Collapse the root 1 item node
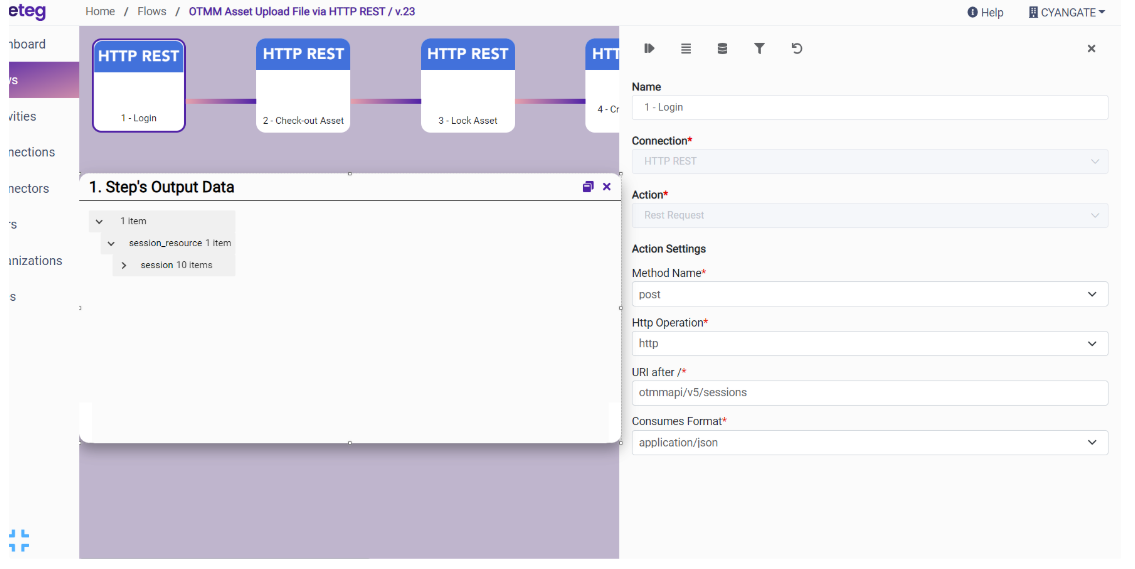This screenshot has height=569, width=1135. point(99,221)
